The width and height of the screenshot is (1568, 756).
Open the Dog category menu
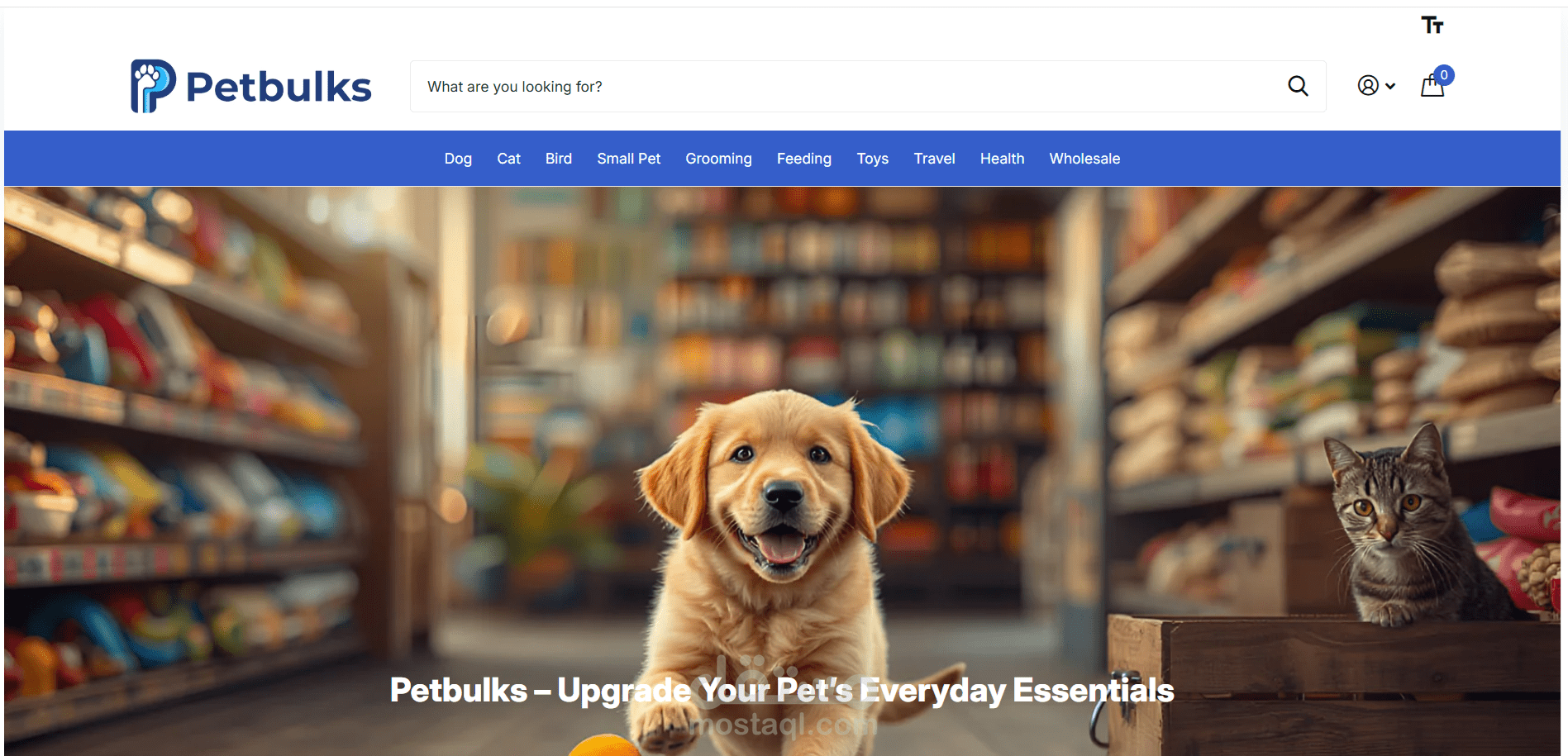[x=458, y=159]
